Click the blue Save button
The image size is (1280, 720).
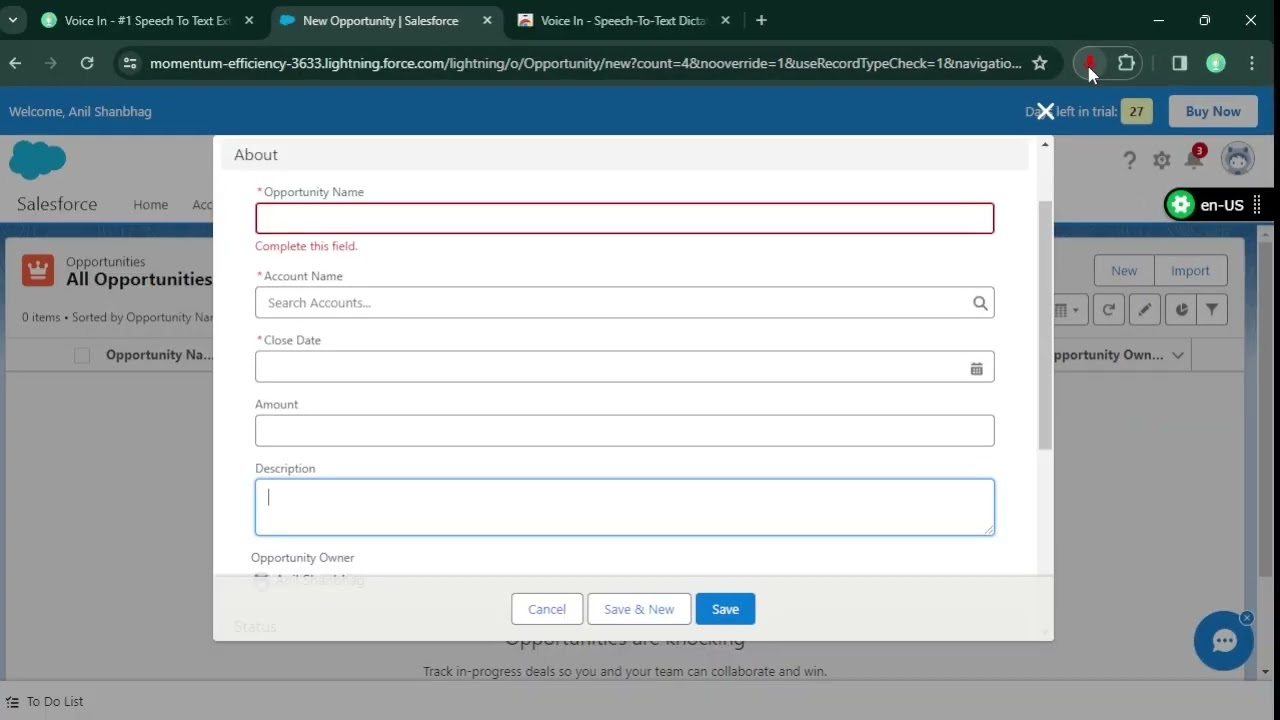click(x=725, y=609)
